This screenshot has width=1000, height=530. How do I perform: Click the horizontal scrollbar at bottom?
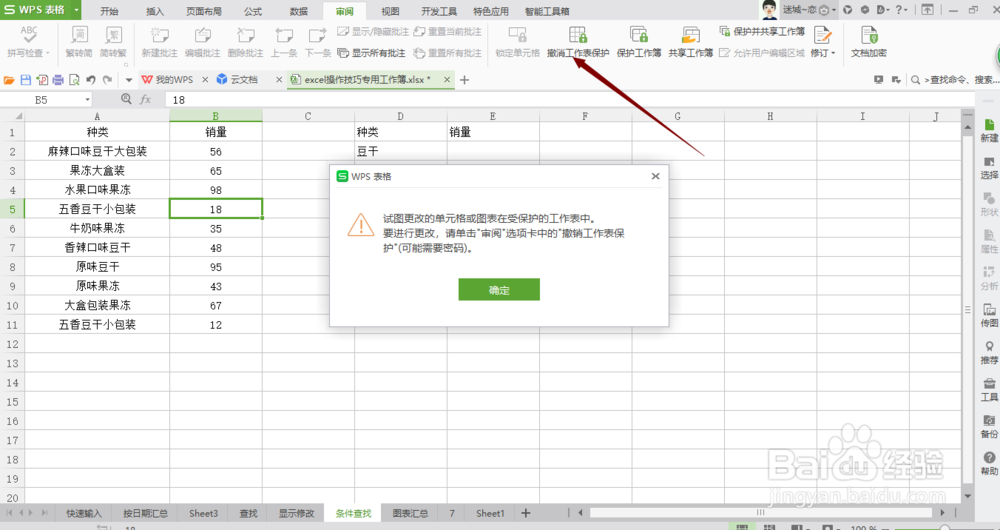pos(761,513)
